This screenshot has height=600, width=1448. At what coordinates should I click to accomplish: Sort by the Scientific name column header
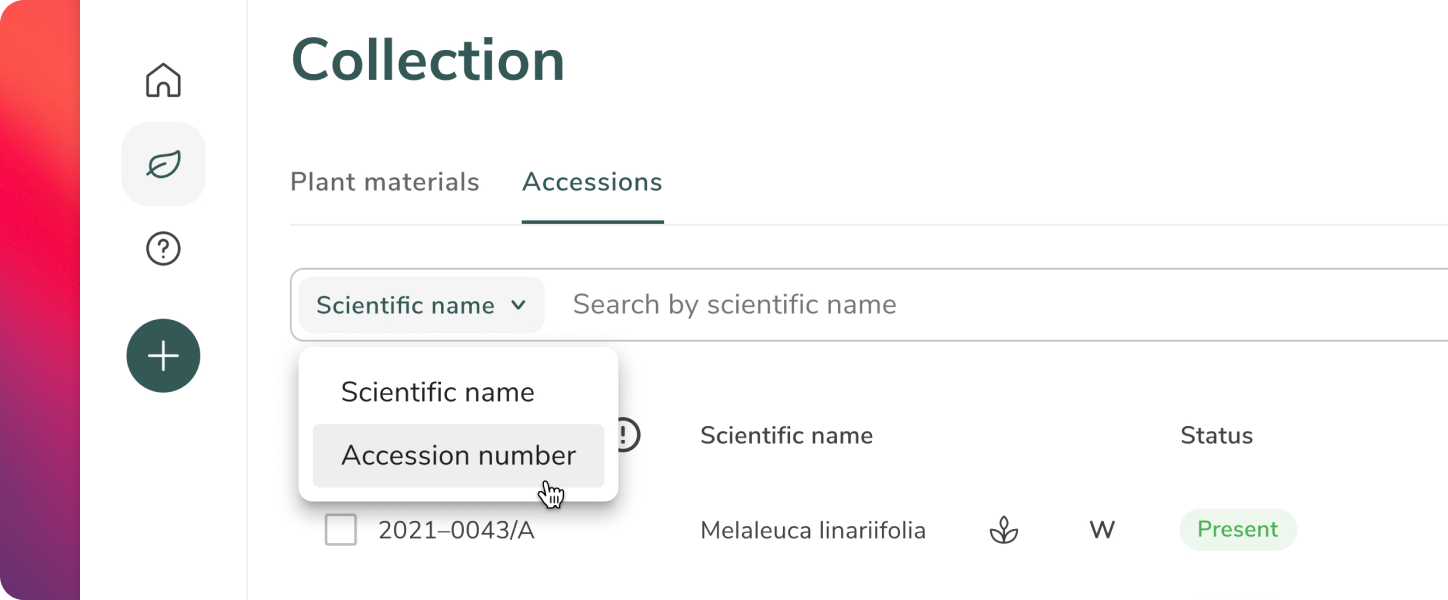[786, 435]
